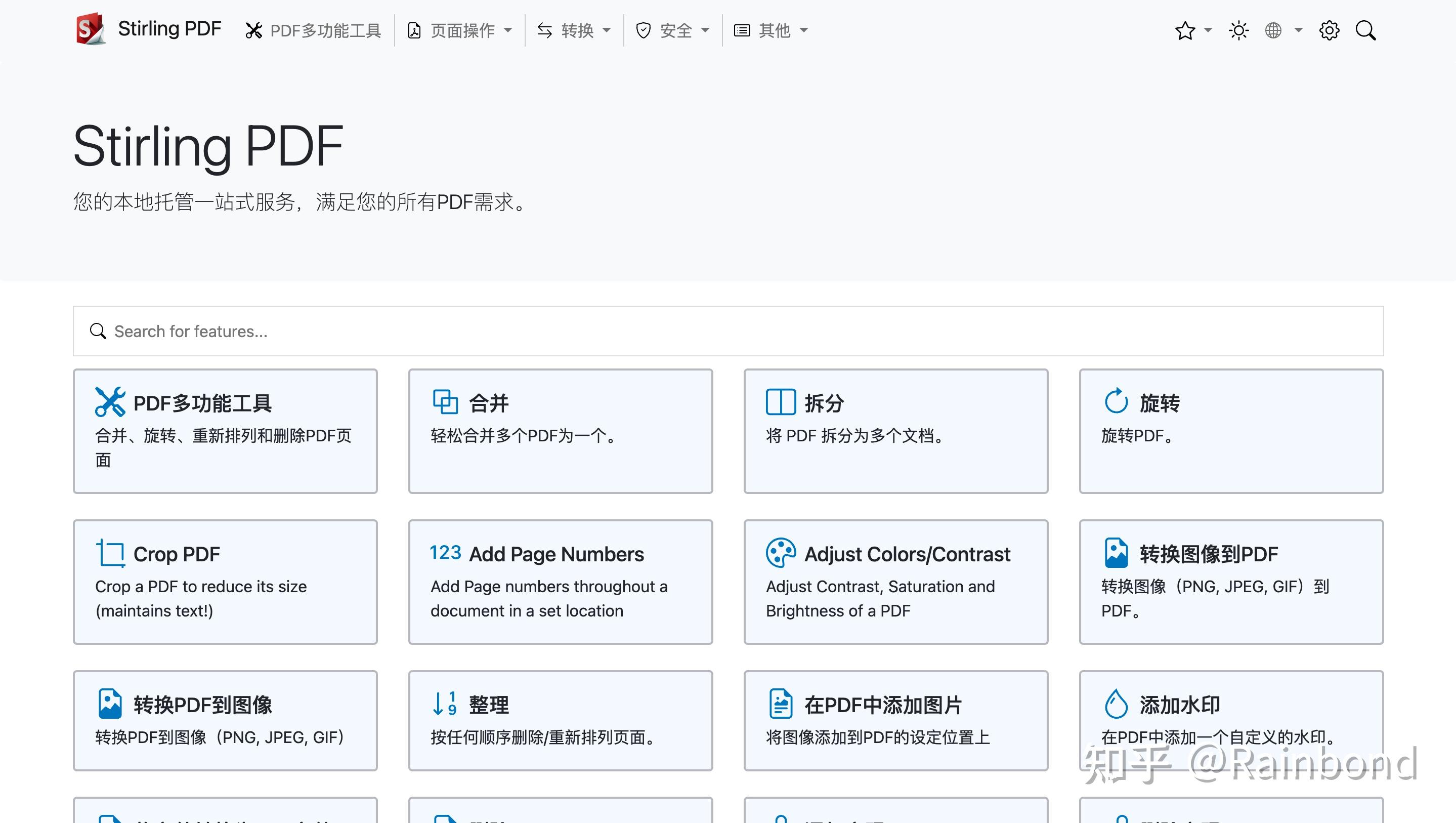The image size is (1456, 823).
Task: Open the 旋转 card title
Action: (1160, 403)
